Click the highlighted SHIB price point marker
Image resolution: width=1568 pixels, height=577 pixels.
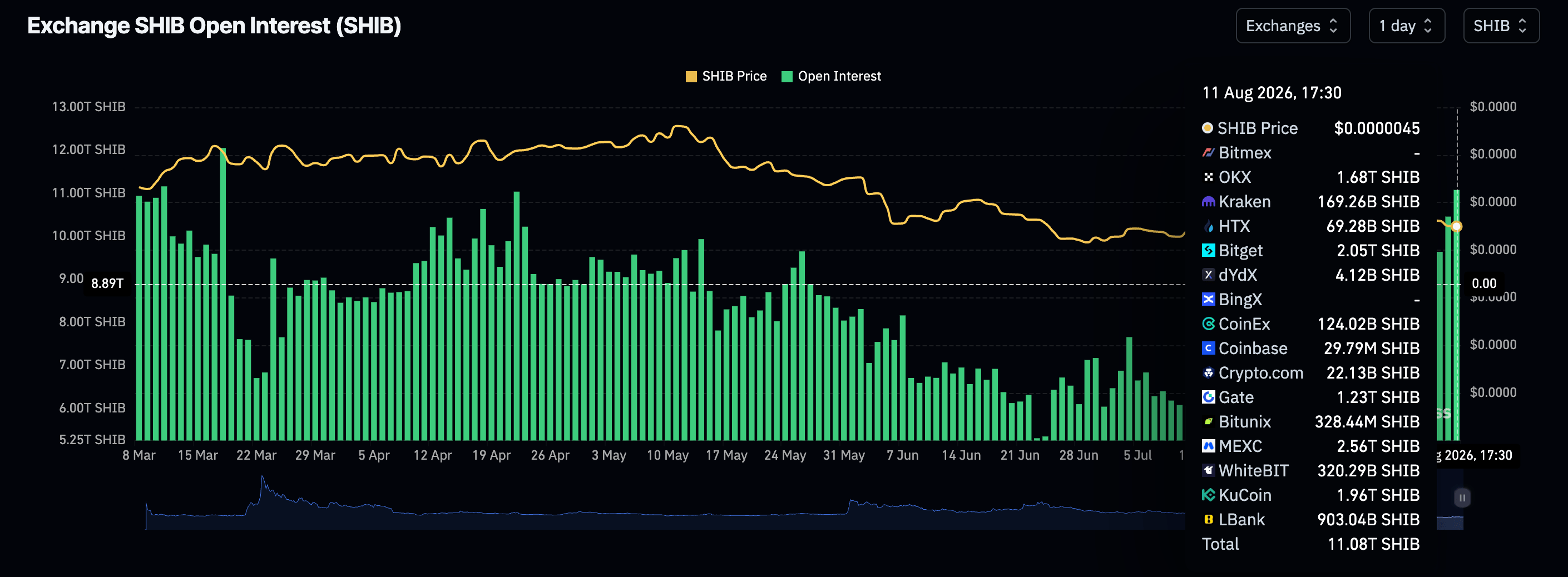click(1457, 226)
